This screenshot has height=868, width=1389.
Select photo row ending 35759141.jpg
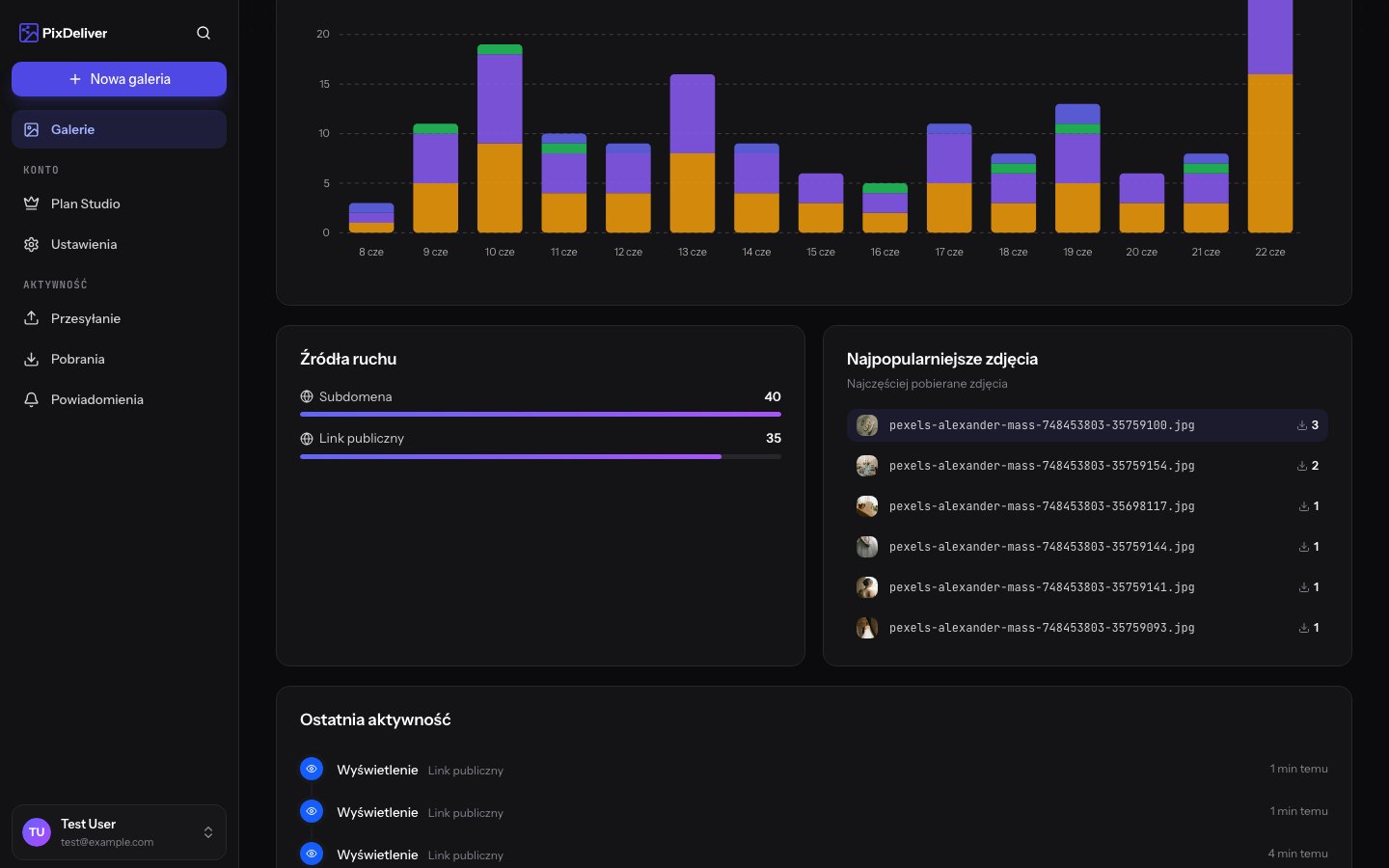(x=1087, y=587)
